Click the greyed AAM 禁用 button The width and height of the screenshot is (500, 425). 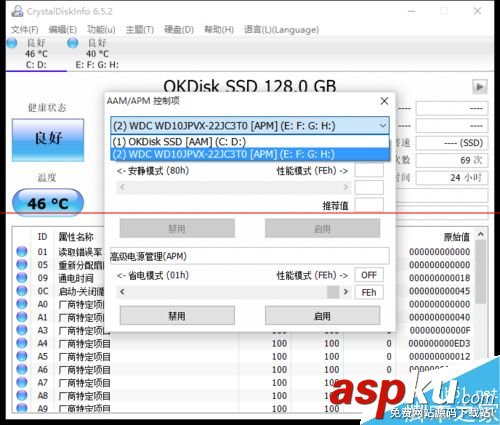(177, 228)
